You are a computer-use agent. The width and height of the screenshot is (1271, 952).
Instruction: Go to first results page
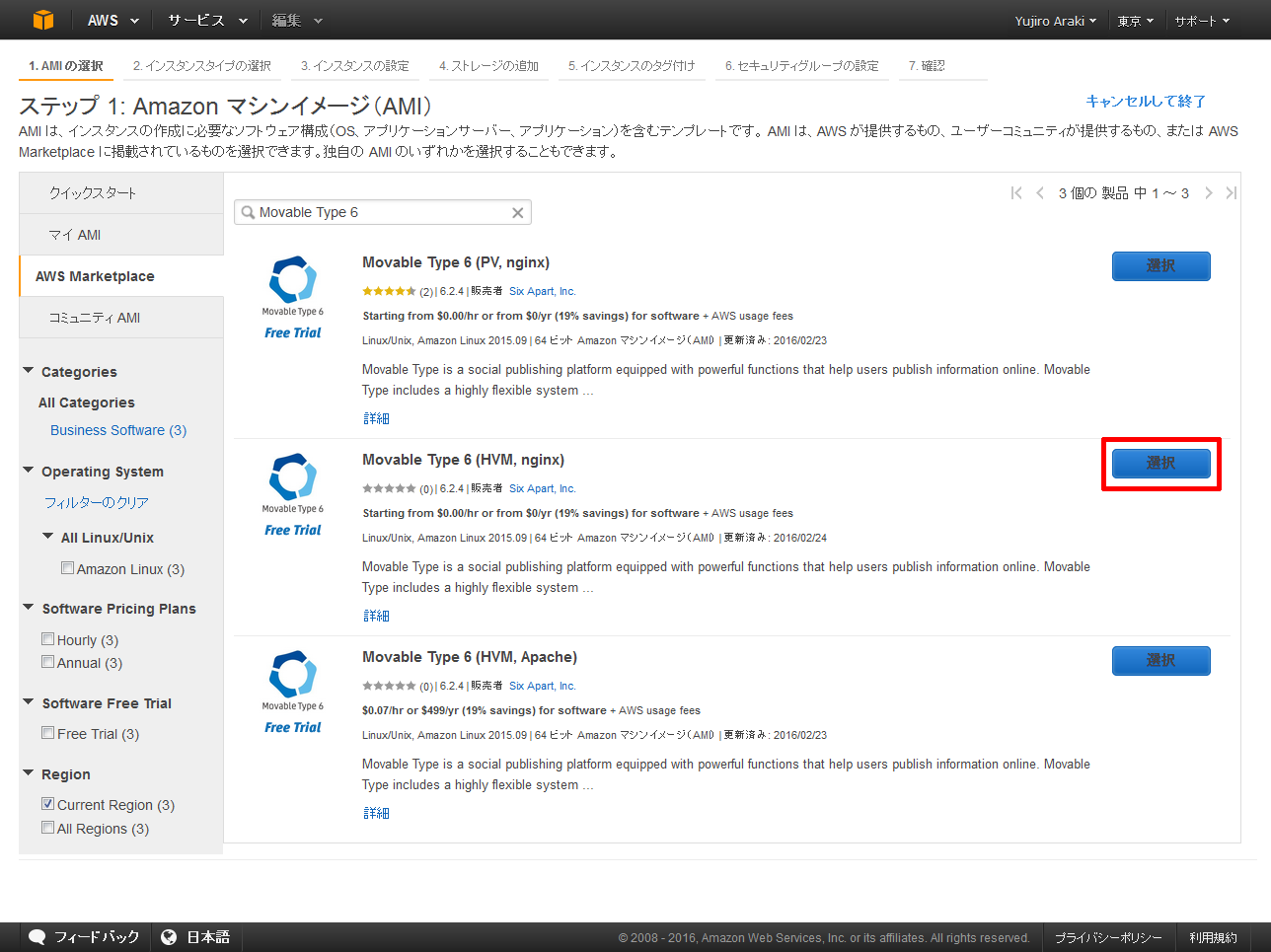pyautogui.click(x=1016, y=193)
